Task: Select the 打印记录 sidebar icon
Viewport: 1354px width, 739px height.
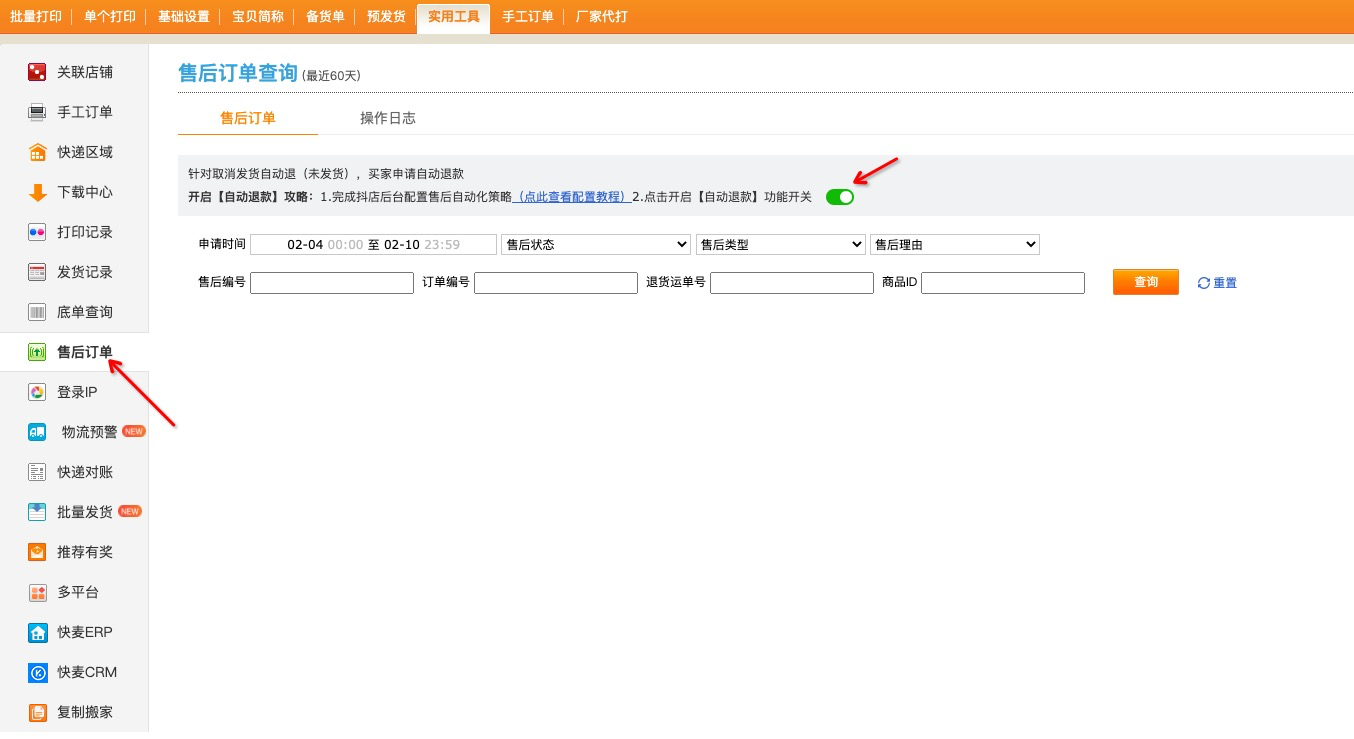Action: coord(37,232)
